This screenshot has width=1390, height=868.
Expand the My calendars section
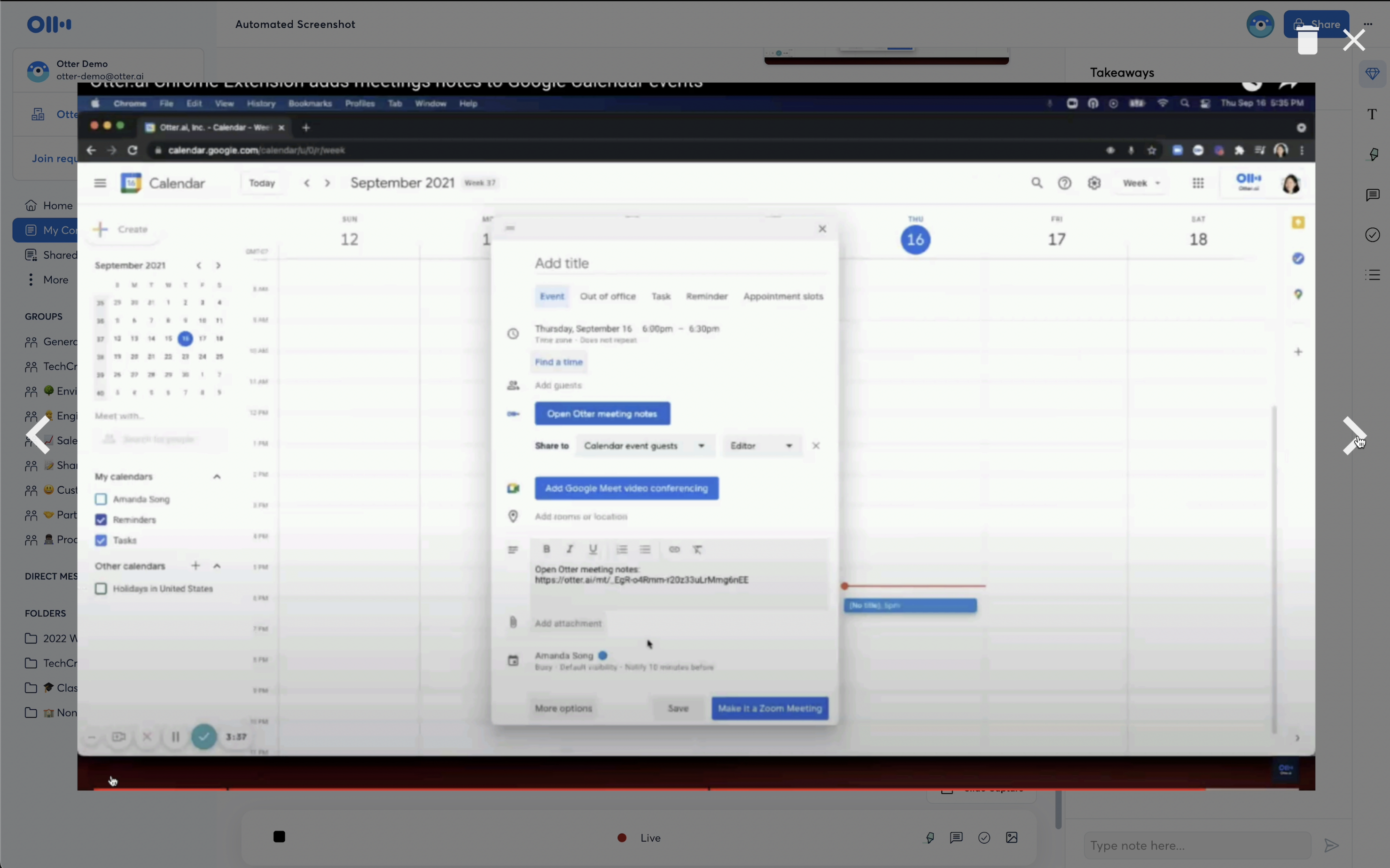coord(217,476)
